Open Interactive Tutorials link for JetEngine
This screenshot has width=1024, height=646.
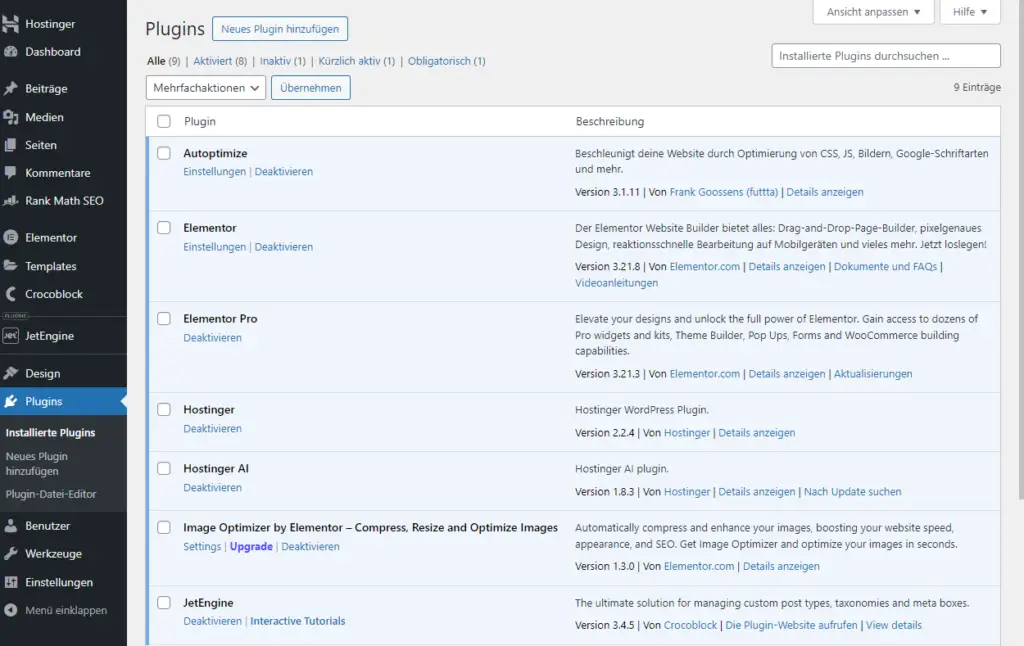(x=298, y=621)
